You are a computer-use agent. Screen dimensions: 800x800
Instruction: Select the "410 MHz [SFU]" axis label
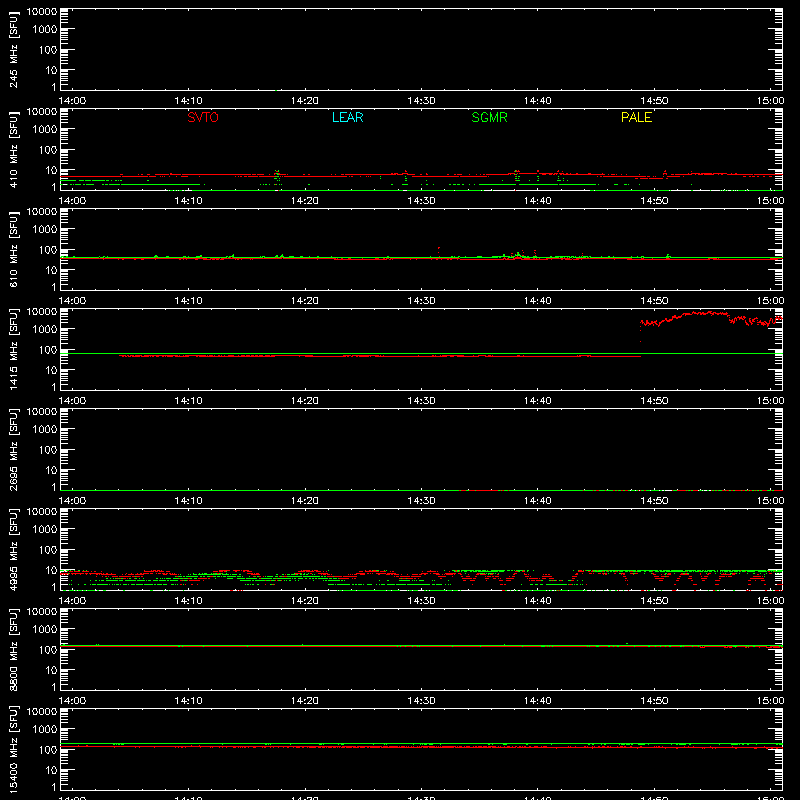[13, 149]
